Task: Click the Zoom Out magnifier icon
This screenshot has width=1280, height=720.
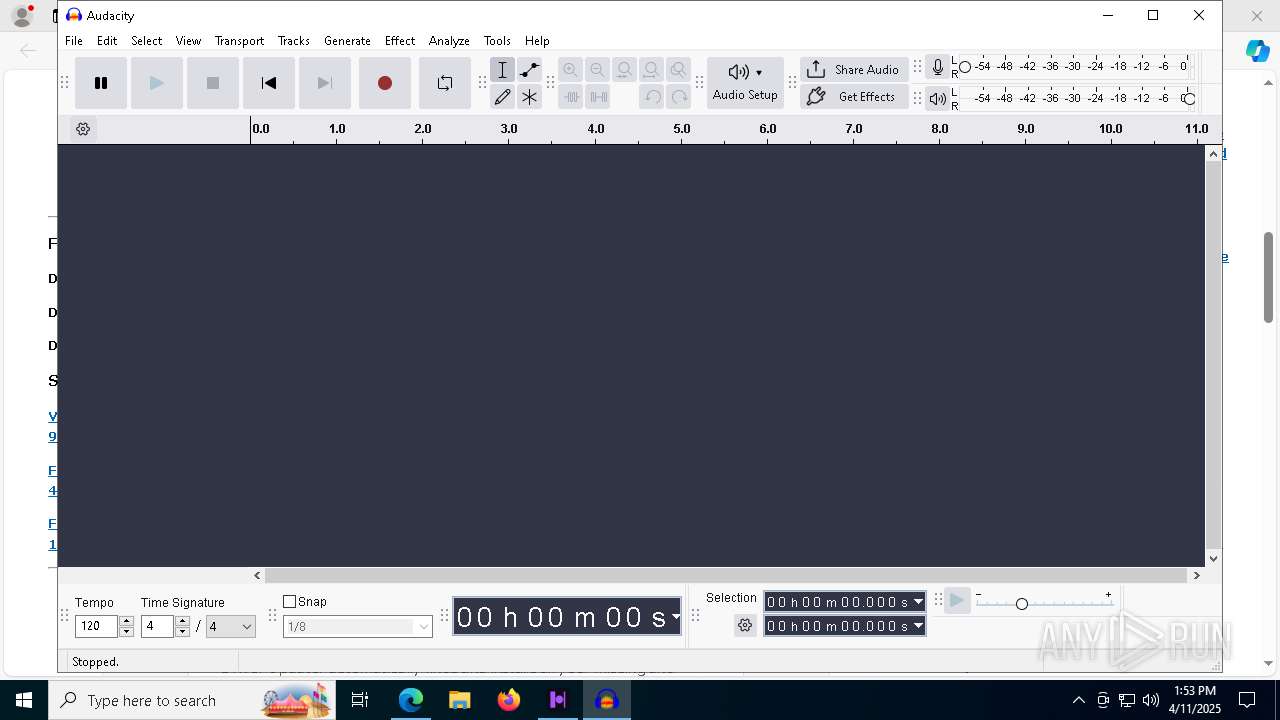Action: click(597, 70)
